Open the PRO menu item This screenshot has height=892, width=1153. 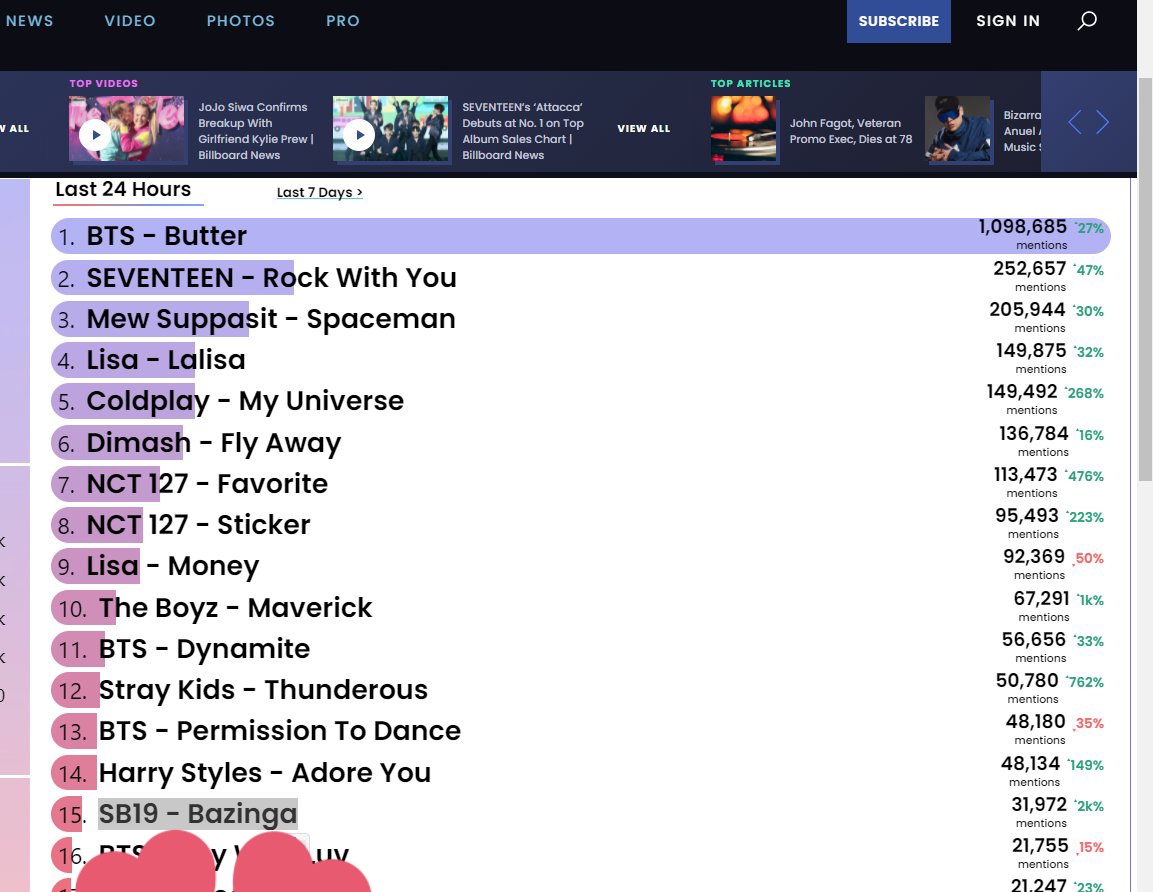click(x=343, y=21)
